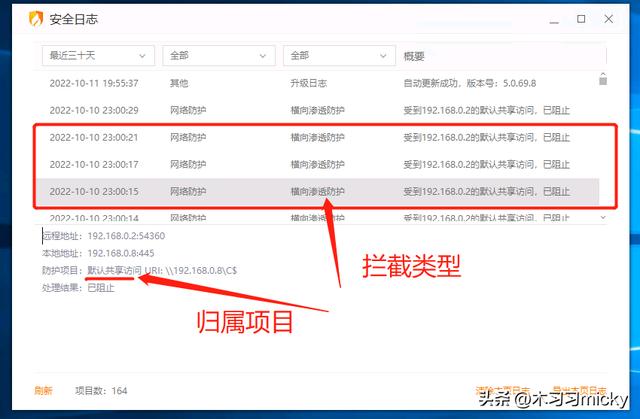640x419 pixels.
Task: Click the local address 192.168.0.8:445
Action: point(121,253)
